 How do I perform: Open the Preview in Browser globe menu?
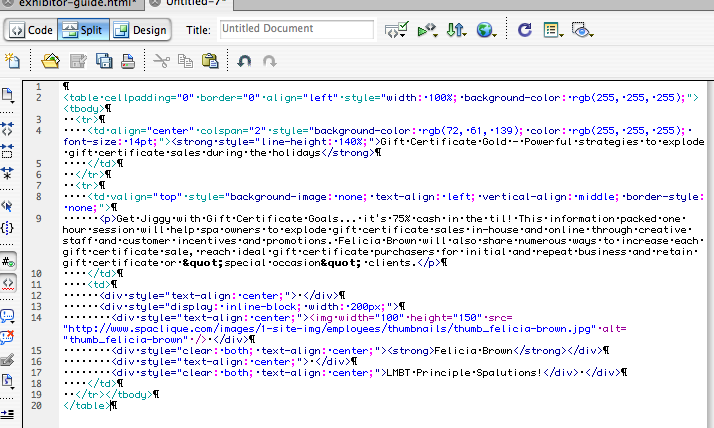coord(487,30)
